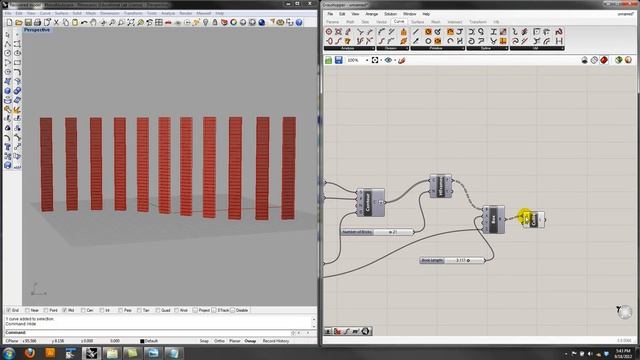Screen dimensions: 640x360
Task: Switch to the Params tab in Grasshopper
Action: [332, 22]
